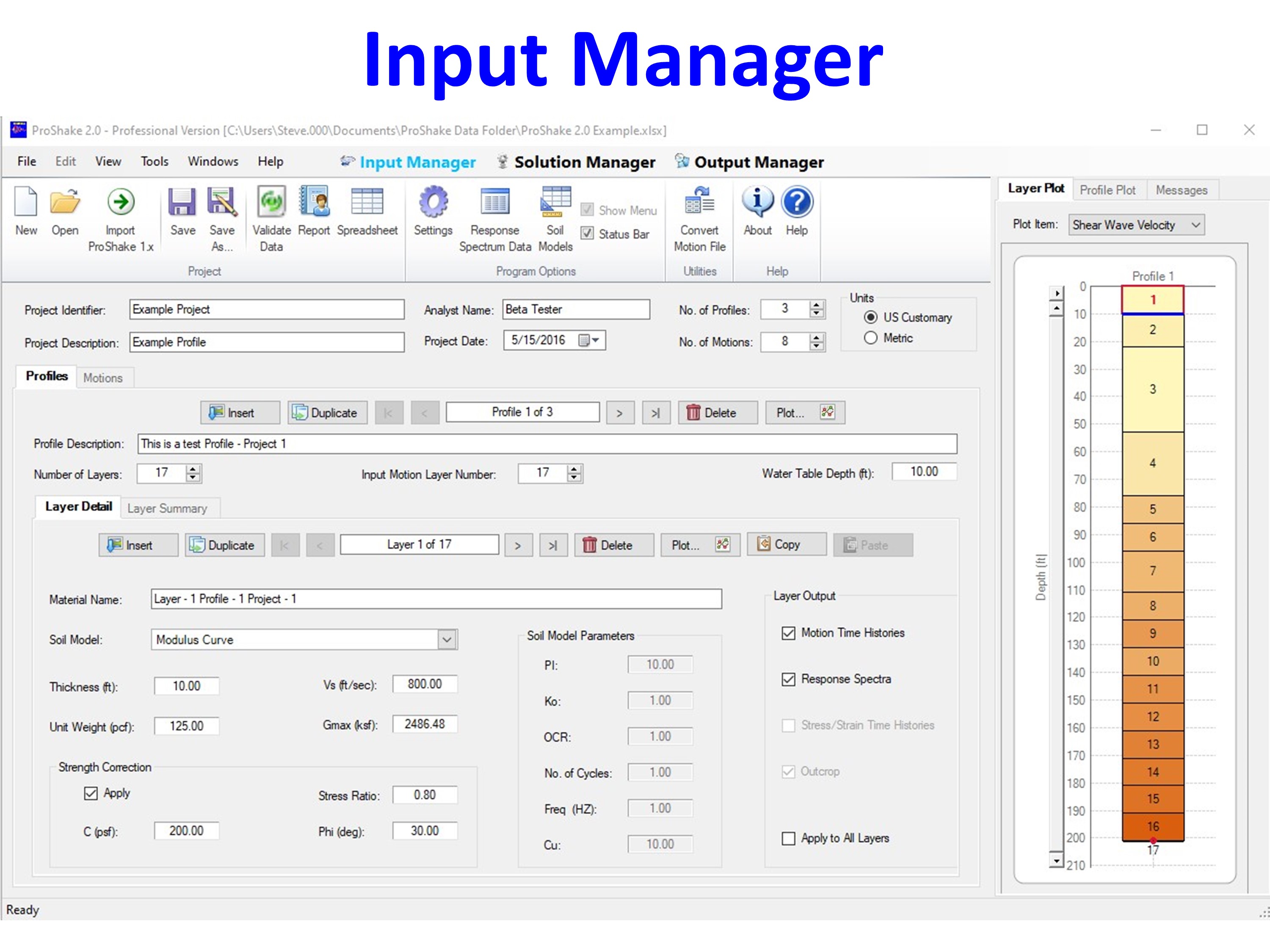This screenshot has width=1270, height=952.
Task: Select layer 7 in the layer plot
Action: pos(1153,571)
